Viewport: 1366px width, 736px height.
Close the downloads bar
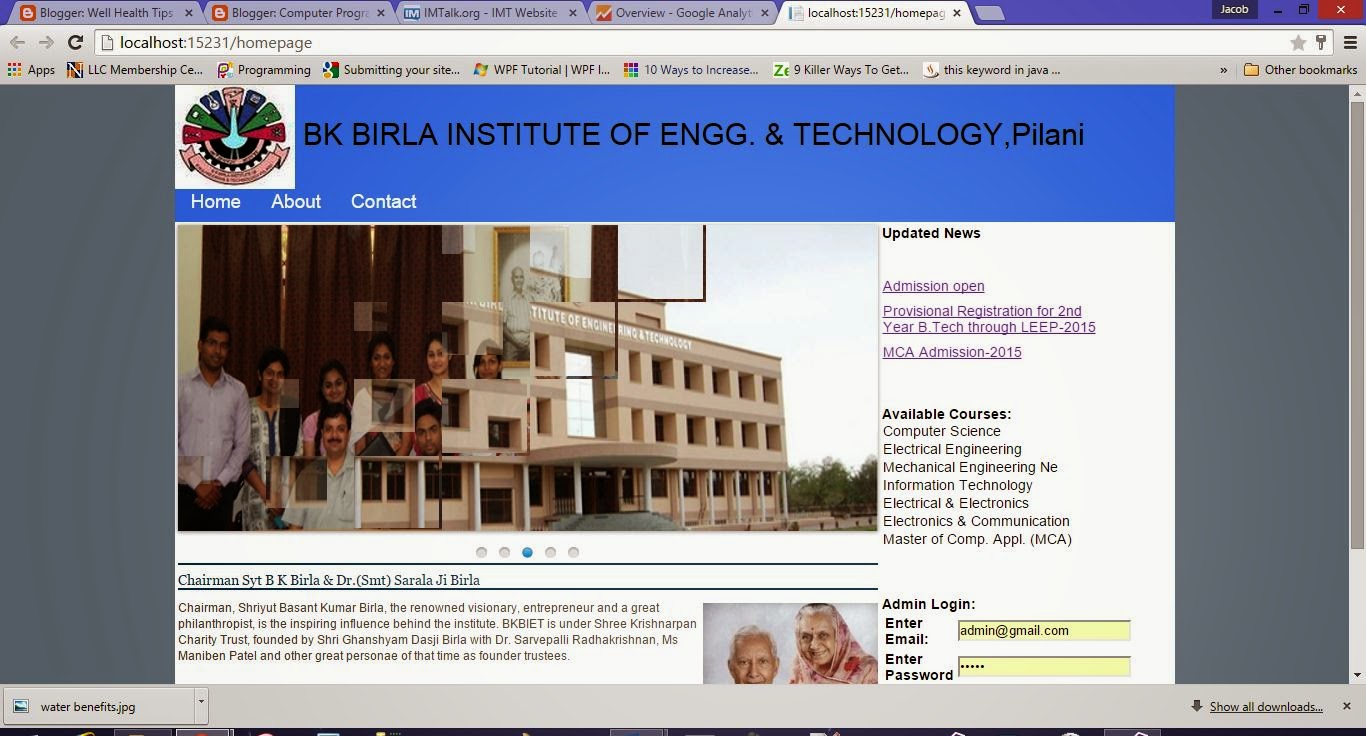pyautogui.click(x=1346, y=706)
